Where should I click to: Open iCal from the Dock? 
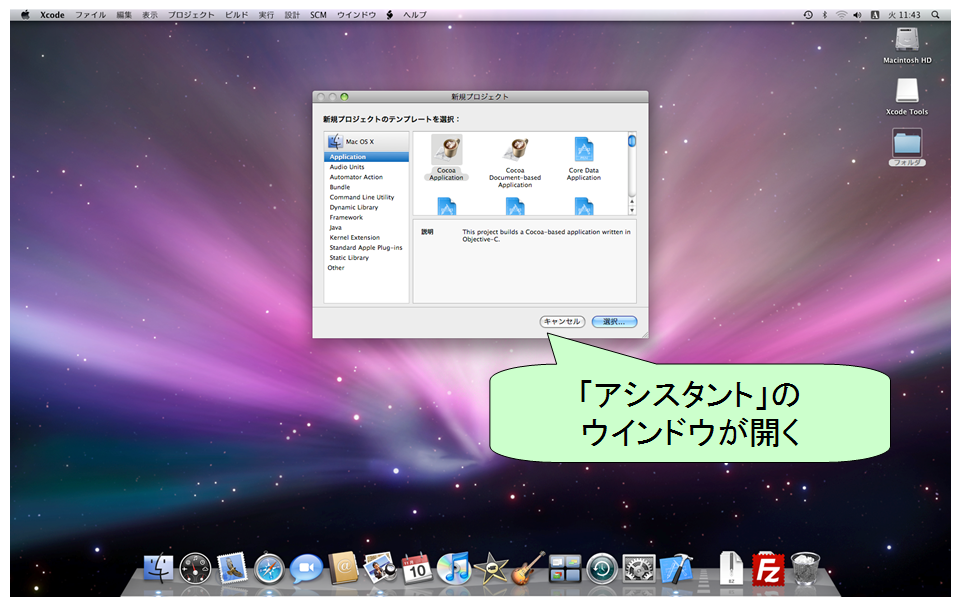pos(417,568)
